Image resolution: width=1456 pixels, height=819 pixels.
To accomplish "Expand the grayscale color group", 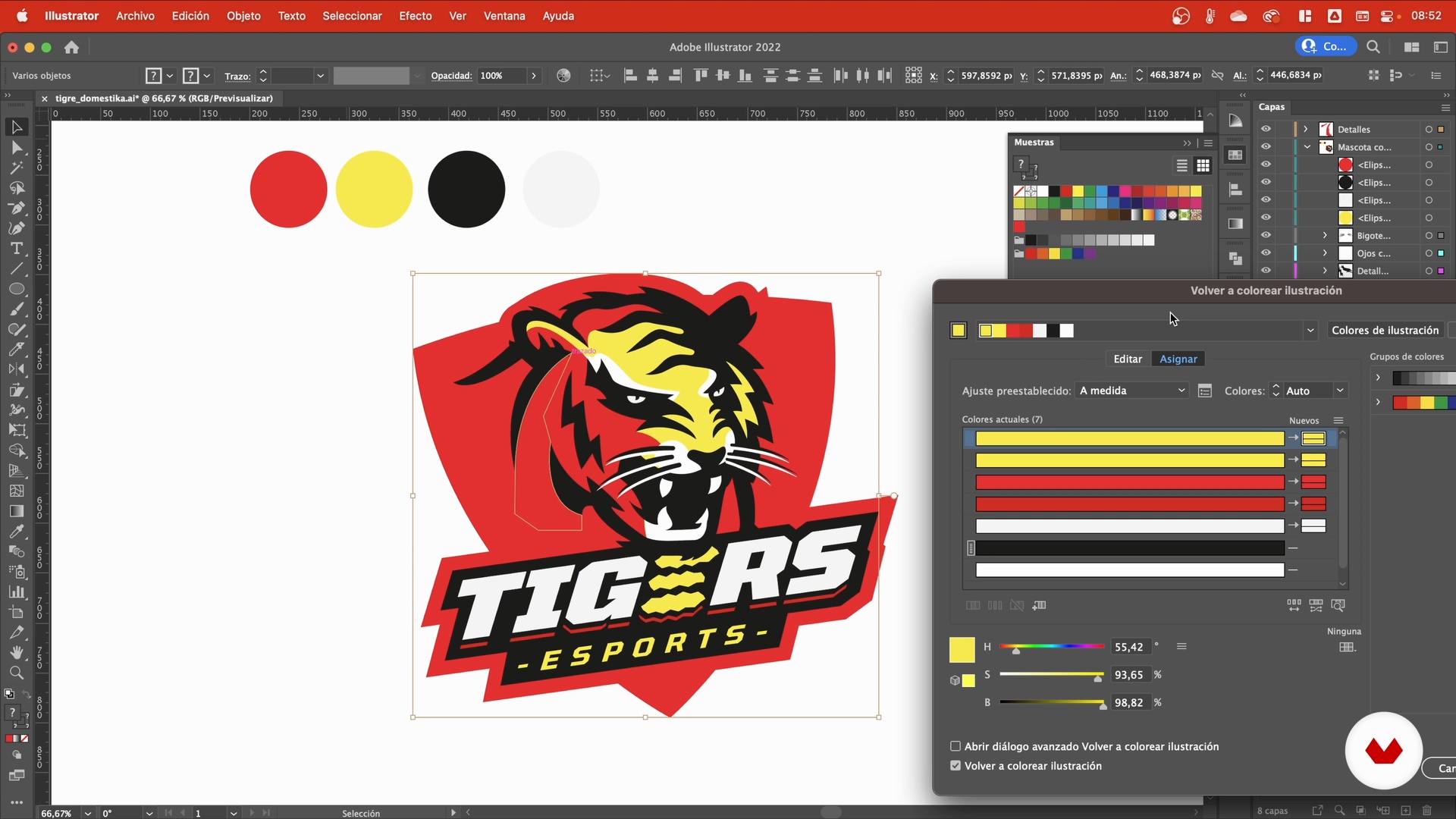I will [x=1378, y=378].
